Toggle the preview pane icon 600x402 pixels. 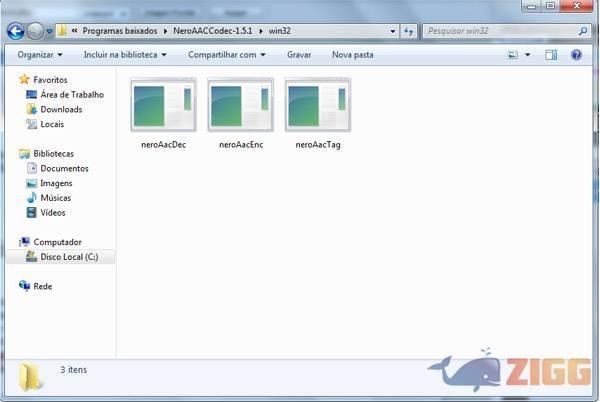(551, 55)
